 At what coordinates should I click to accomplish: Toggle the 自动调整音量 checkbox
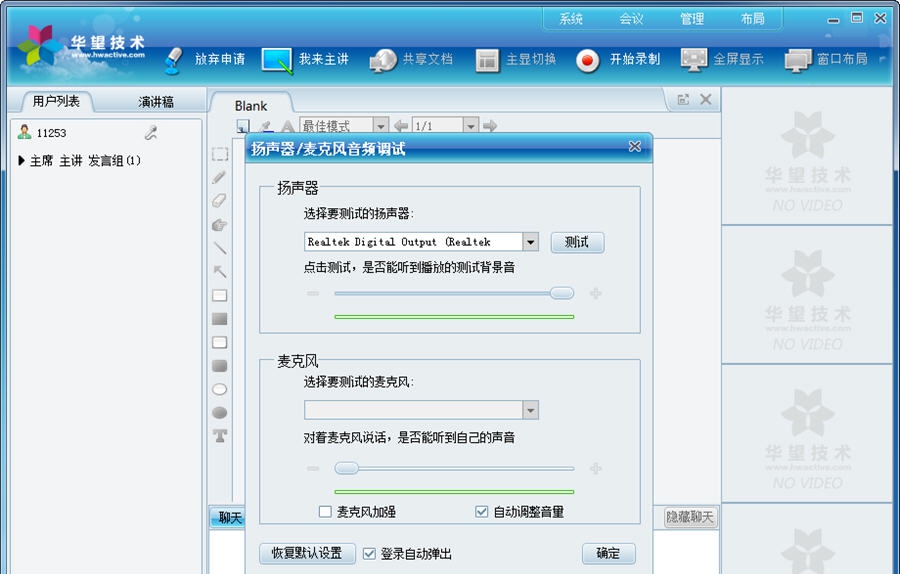(x=482, y=512)
